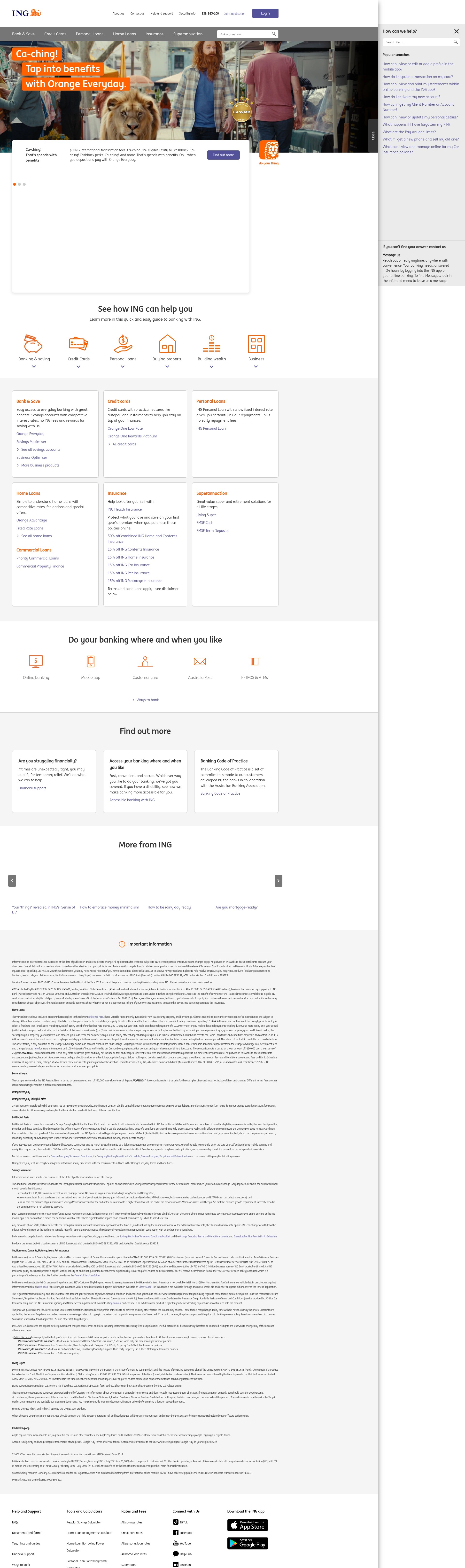465x1568 pixels.
Task: Open the Financial support card link
Action: point(32,788)
